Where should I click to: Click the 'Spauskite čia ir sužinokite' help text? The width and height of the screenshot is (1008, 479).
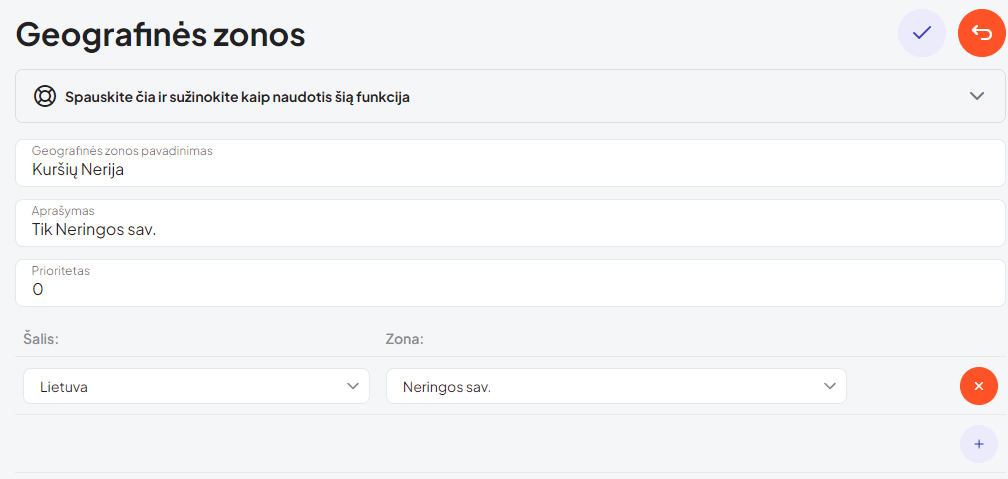237,97
